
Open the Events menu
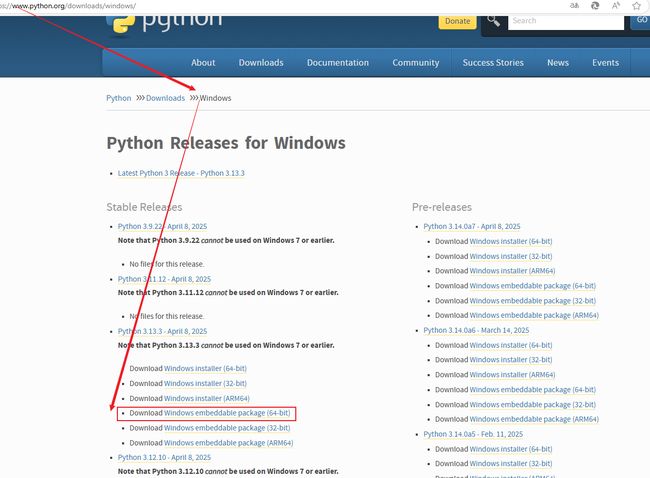pos(606,63)
